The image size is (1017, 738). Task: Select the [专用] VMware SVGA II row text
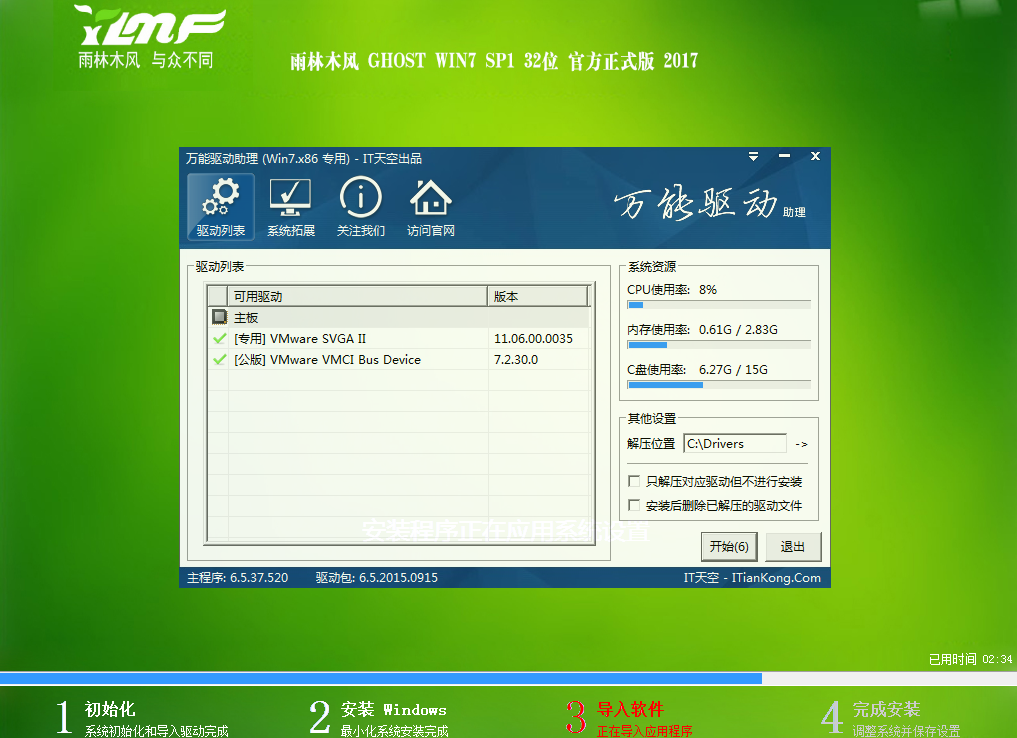coord(300,339)
